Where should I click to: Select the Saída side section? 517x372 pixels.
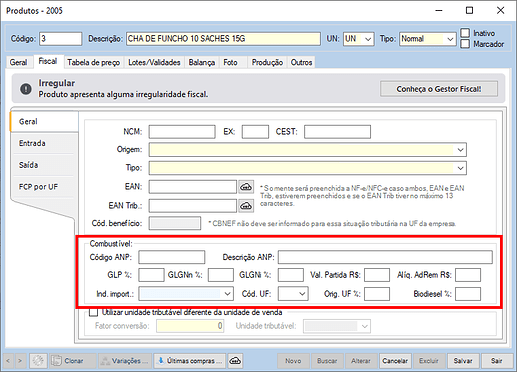pyautogui.click(x=43, y=165)
